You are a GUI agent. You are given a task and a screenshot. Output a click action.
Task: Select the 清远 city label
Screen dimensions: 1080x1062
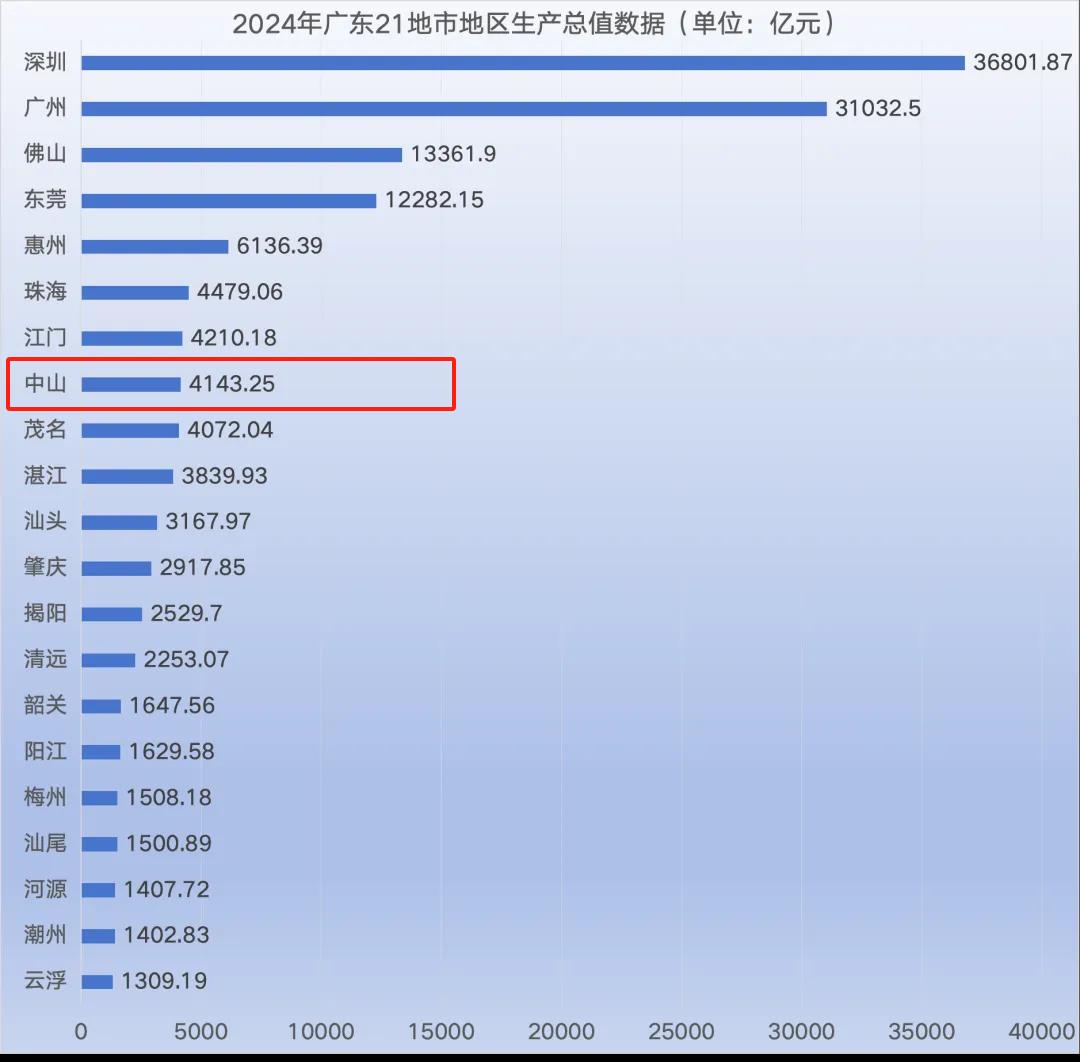(x=45, y=659)
